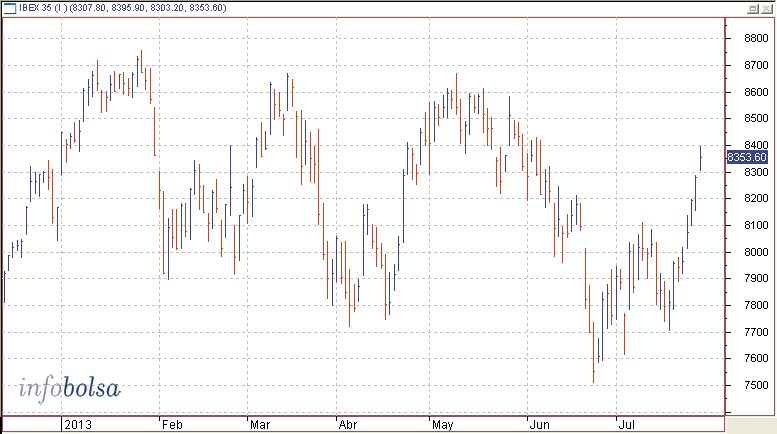This screenshot has width=777, height=434.
Task: Click the chart window icon beside IBEX 35
Action: click(10, 8)
